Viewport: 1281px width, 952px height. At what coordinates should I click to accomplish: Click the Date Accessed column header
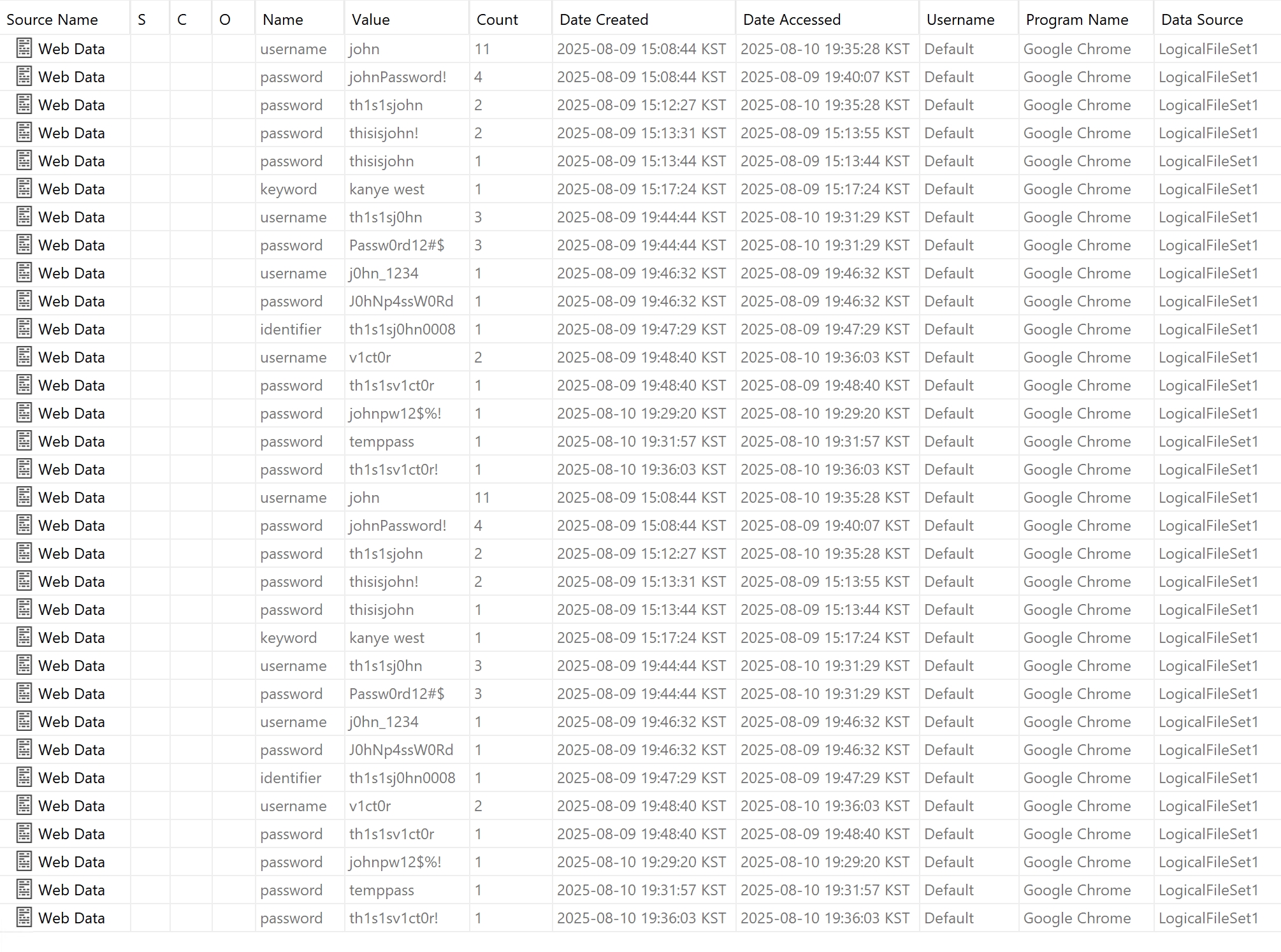(x=792, y=20)
